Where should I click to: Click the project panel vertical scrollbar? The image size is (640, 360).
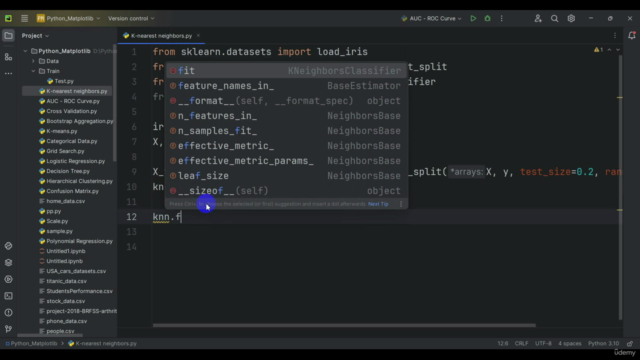pyautogui.click(x=115, y=102)
